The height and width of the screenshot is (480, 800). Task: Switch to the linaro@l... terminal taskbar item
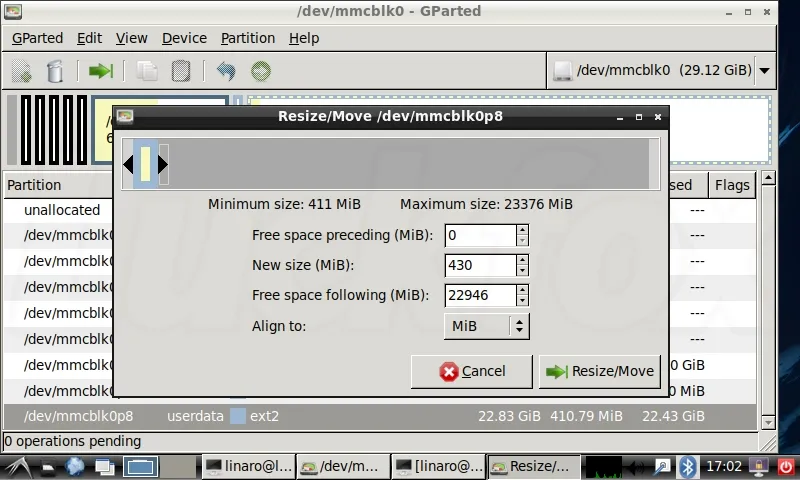pyautogui.click(x=248, y=466)
